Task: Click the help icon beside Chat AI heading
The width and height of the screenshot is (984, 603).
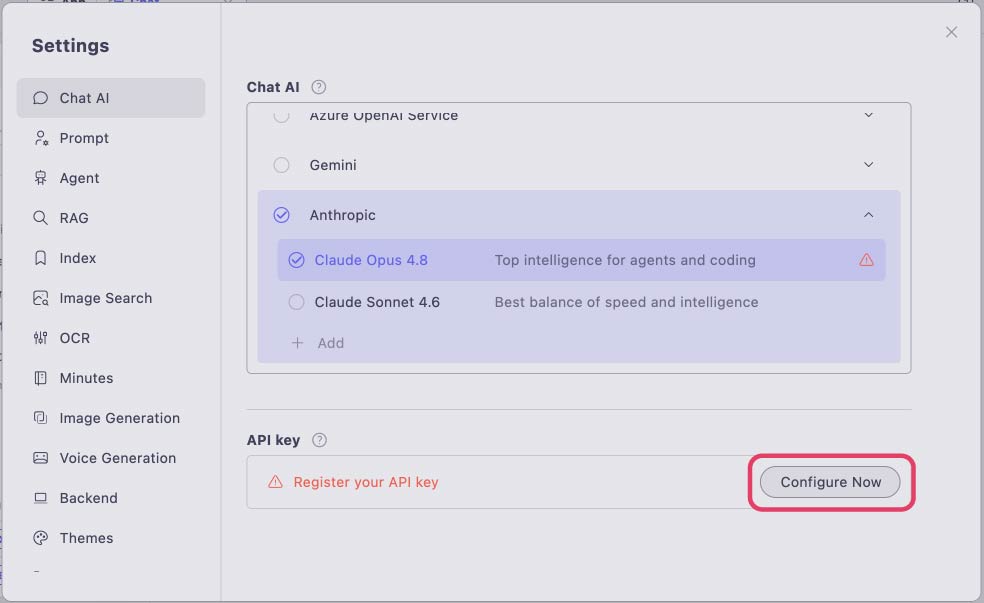Action: (x=319, y=87)
